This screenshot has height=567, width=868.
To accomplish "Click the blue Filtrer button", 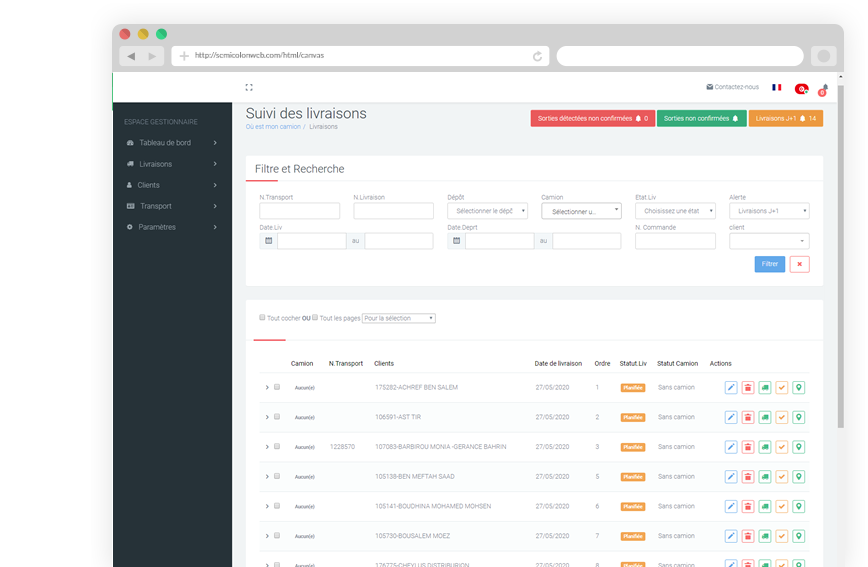I will coord(769,264).
